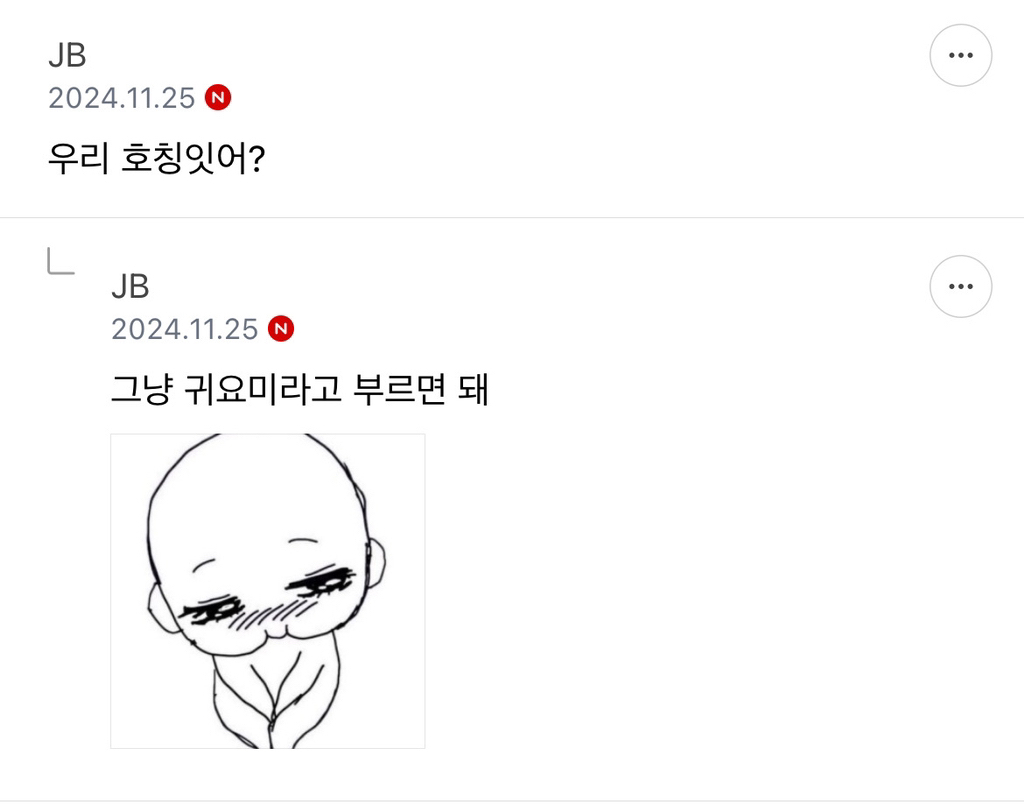Click the word '그냥' starting the reply
Image resolution: width=1024 pixels, height=804 pixels.
(x=142, y=390)
